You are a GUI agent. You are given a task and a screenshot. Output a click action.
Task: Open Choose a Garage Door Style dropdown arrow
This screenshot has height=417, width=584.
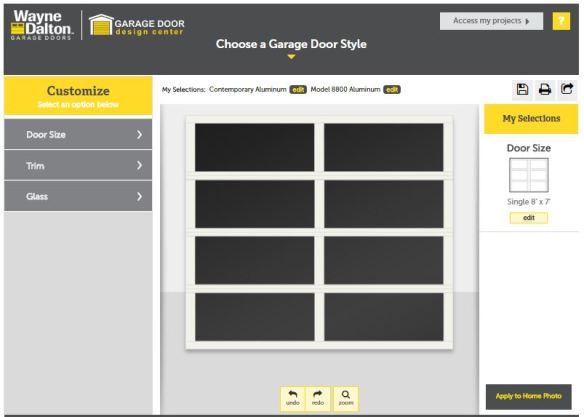(x=291, y=57)
